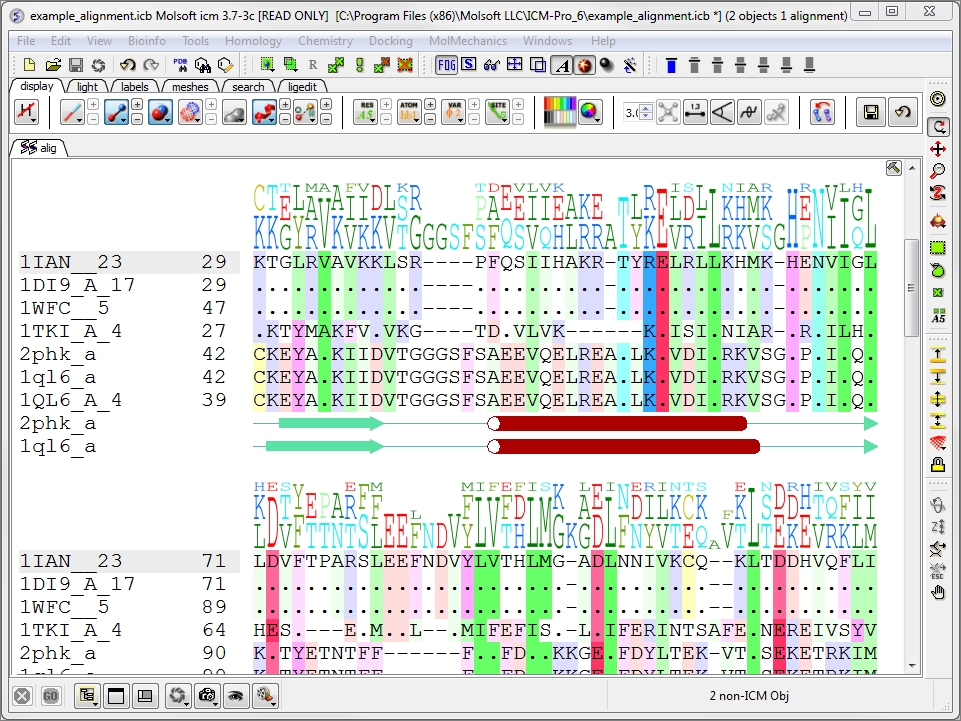Open the residue label RES dropdown
The height and width of the screenshot is (721, 961).
click(367, 112)
